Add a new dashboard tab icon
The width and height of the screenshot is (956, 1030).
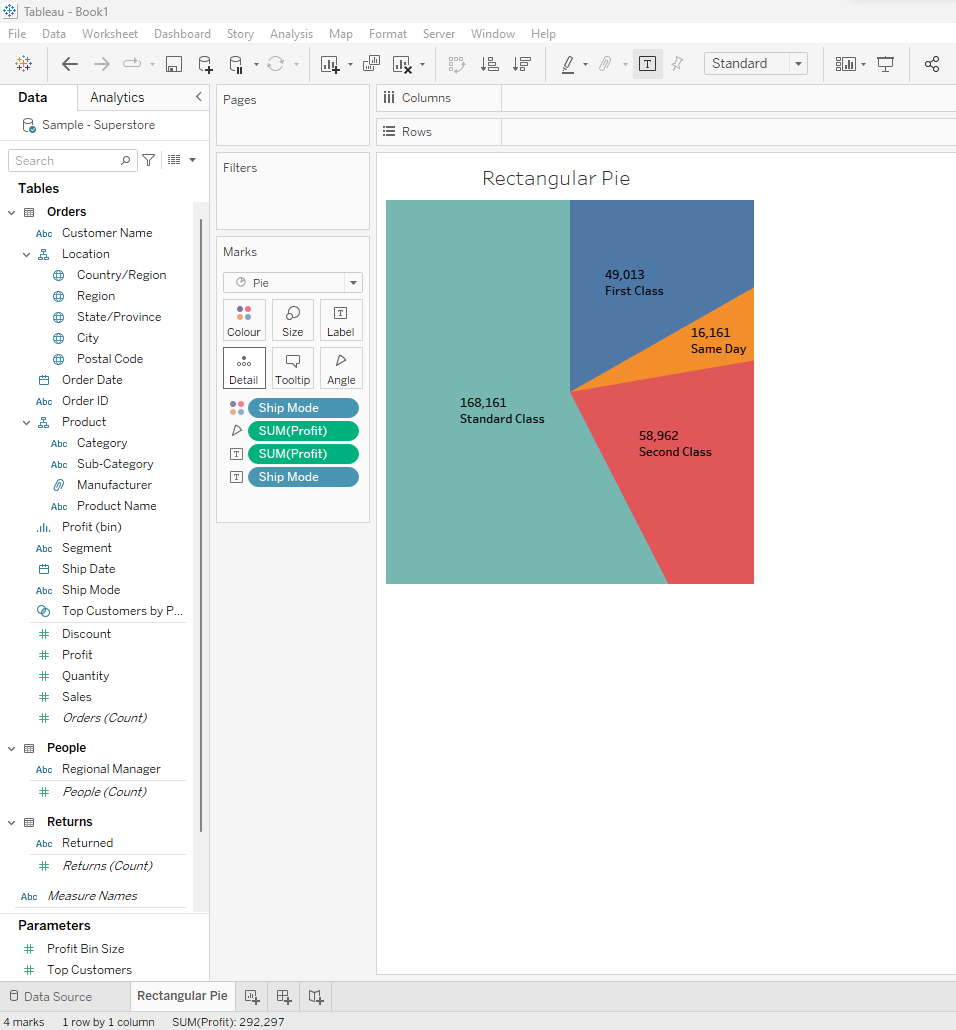[x=284, y=996]
